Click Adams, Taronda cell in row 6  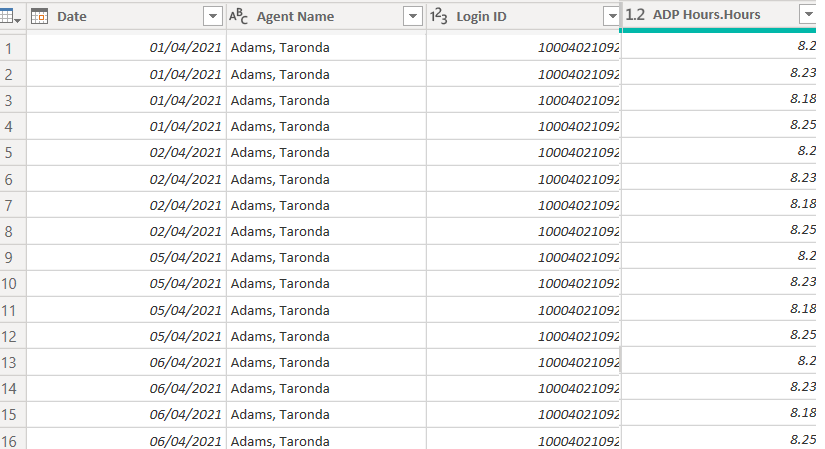pyautogui.click(x=326, y=179)
